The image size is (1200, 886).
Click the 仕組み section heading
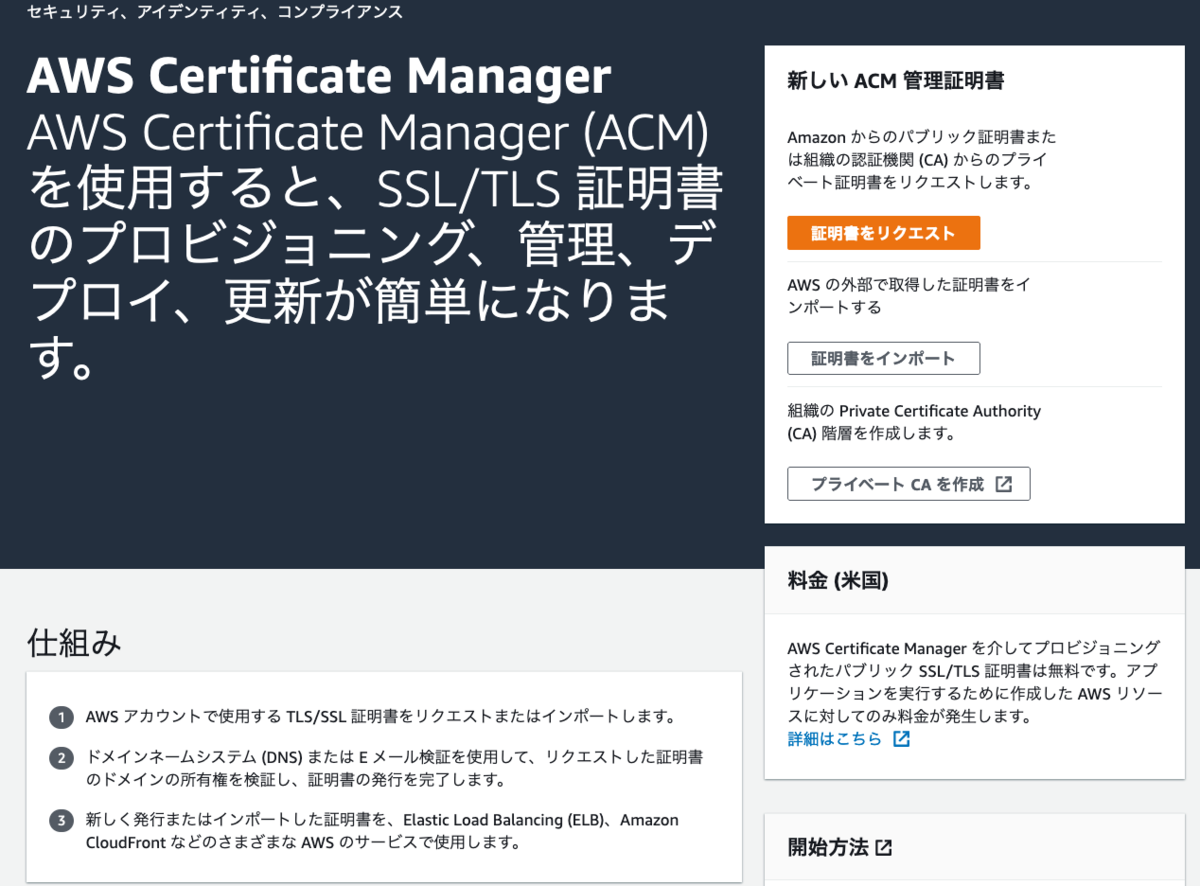pos(74,643)
